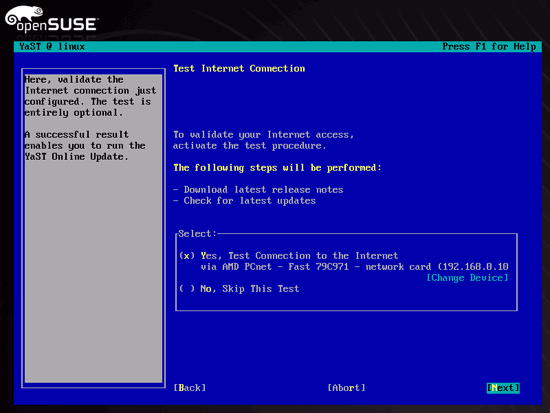
Task: Open the Change Device link
Action: pyautogui.click(x=467, y=278)
